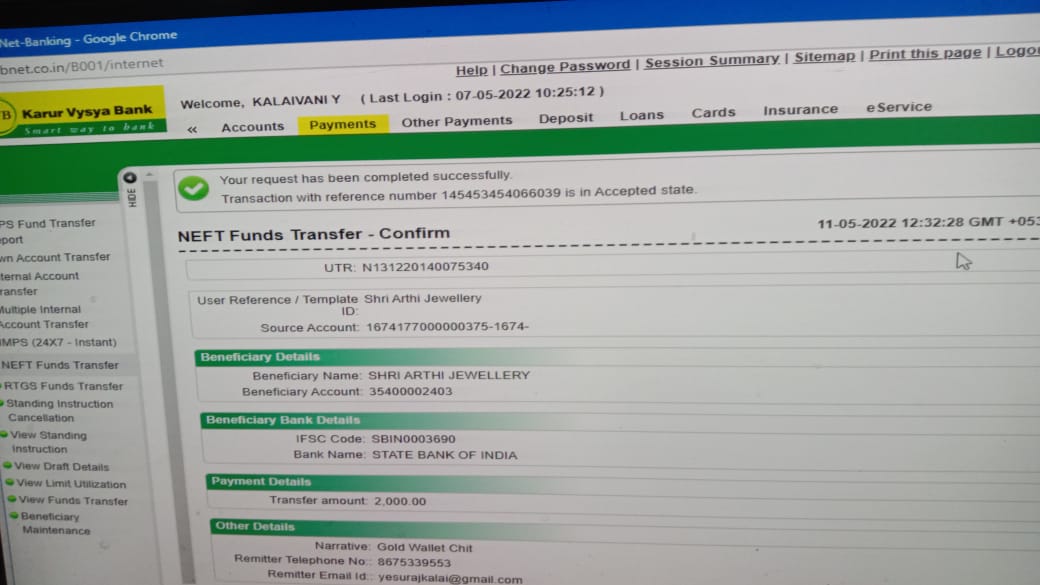Open the Insurance menu

pyautogui.click(x=801, y=109)
